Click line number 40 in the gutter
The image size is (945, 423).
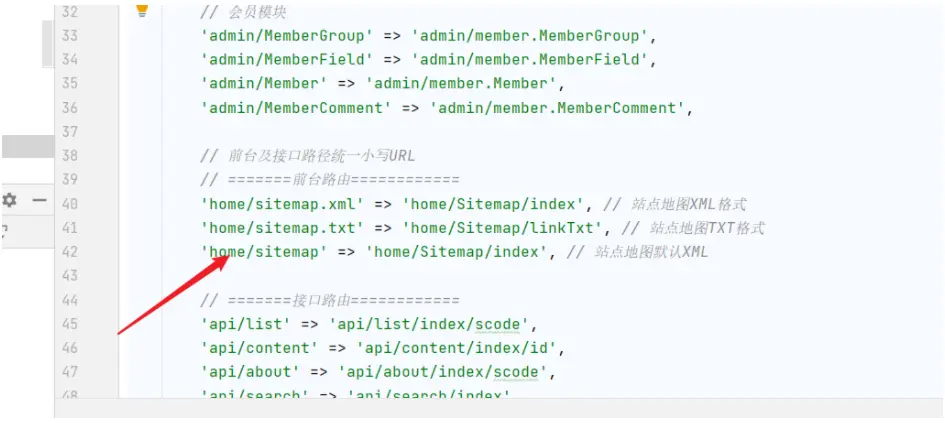70,204
